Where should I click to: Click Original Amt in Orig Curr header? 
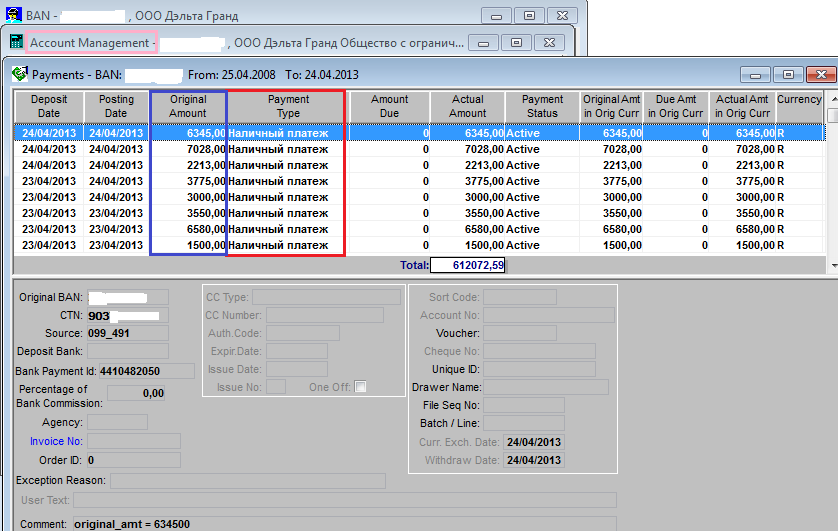[x=612, y=106]
